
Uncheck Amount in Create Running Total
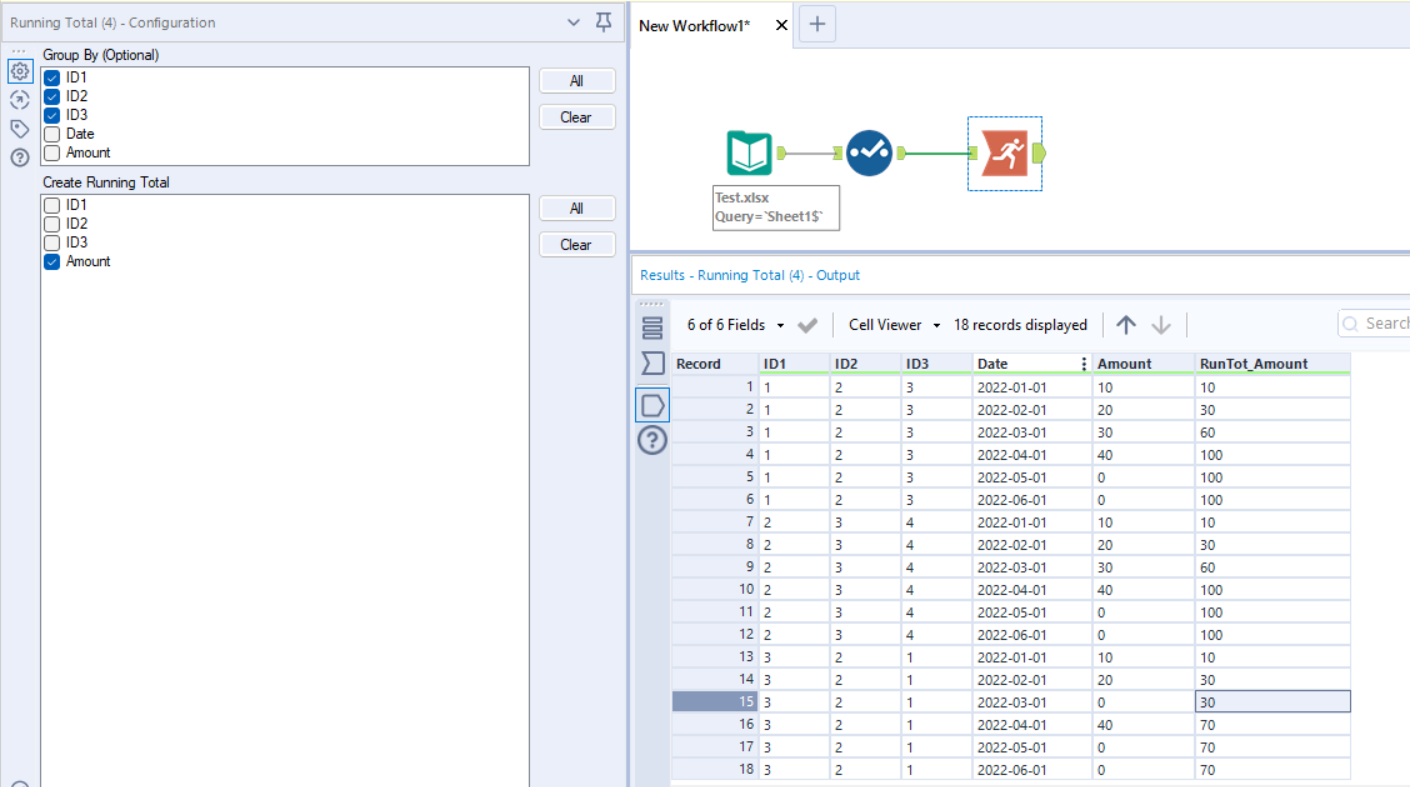(x=52, y=262)
